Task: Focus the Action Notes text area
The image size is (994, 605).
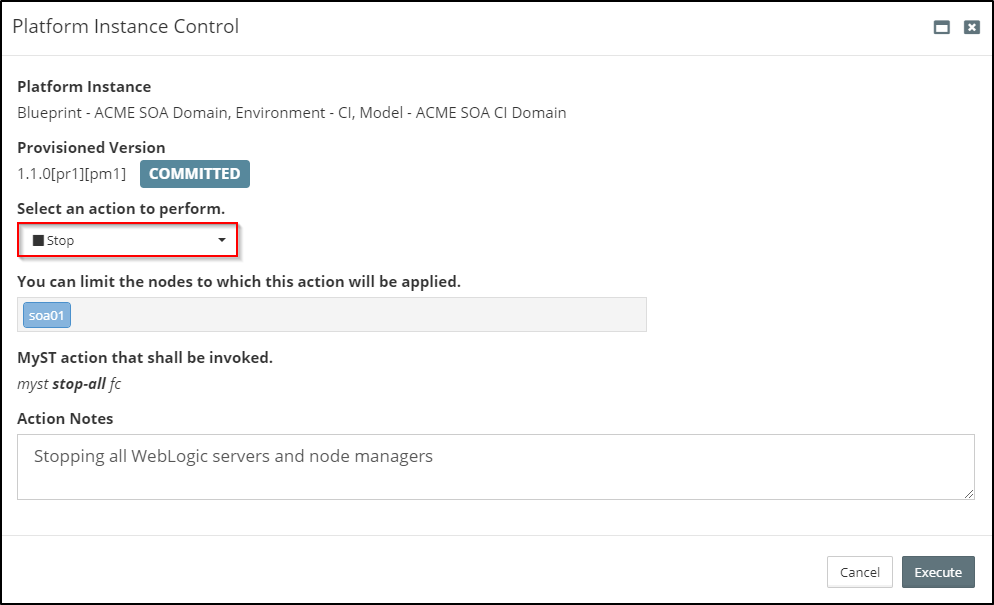Action: tap(495, 467)
